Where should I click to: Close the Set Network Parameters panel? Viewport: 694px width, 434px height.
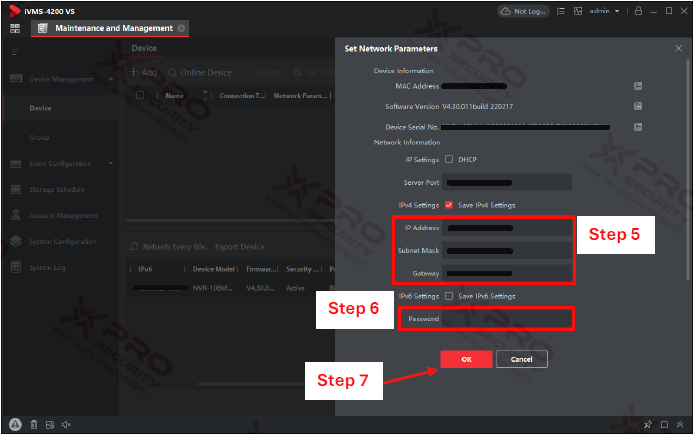pyautogui.click(x=679, y=48)
